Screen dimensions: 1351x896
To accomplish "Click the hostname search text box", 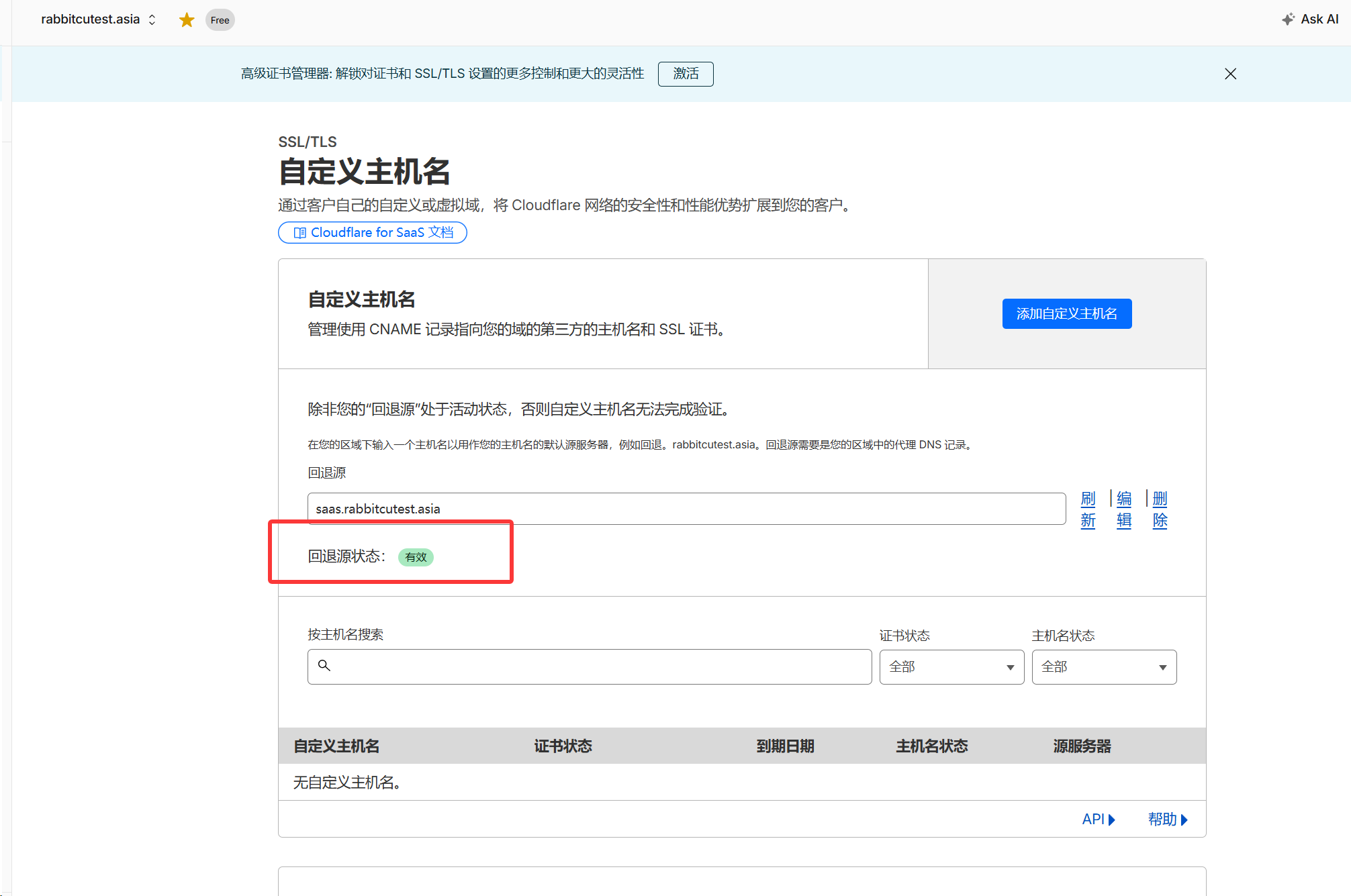I will pos(598,666).
